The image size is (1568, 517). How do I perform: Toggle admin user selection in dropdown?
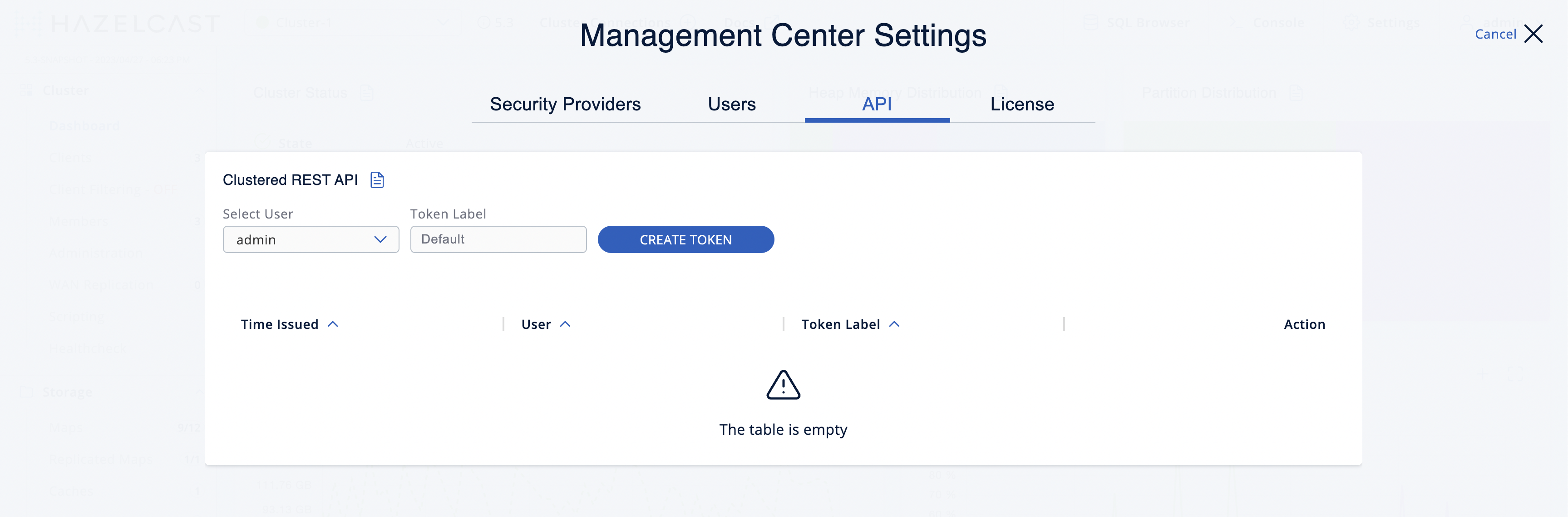coord(381,239)
